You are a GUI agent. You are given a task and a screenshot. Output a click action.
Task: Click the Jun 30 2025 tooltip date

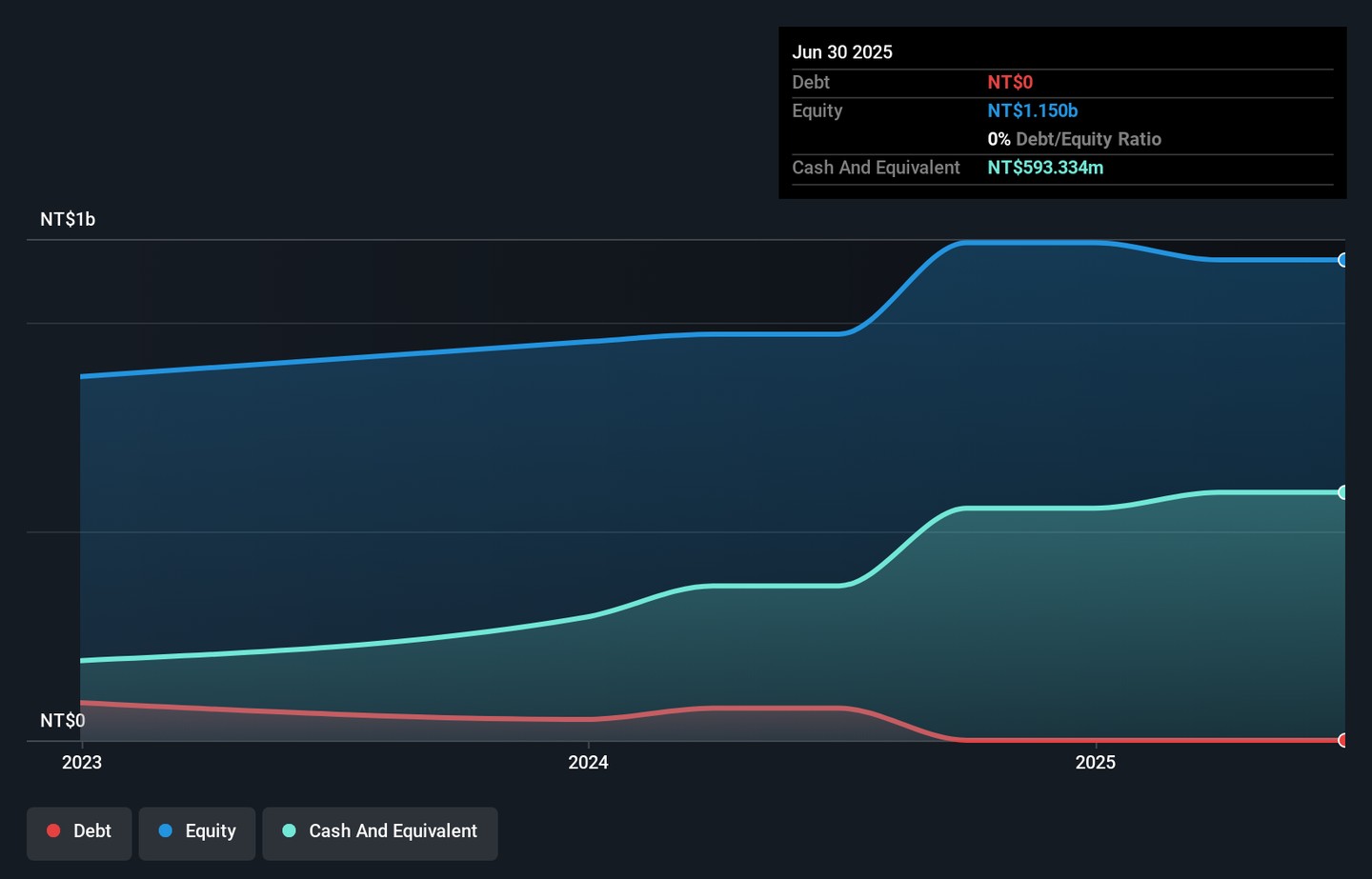pos(842,52)
